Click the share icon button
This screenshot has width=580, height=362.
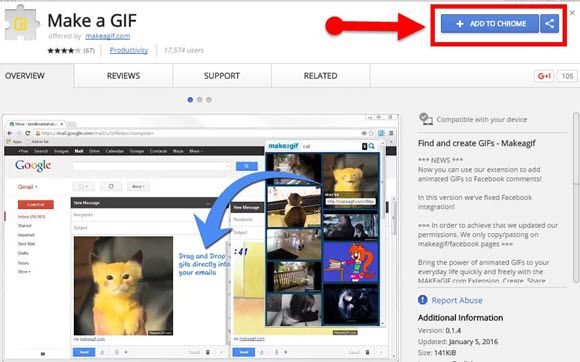pos(549,24)
